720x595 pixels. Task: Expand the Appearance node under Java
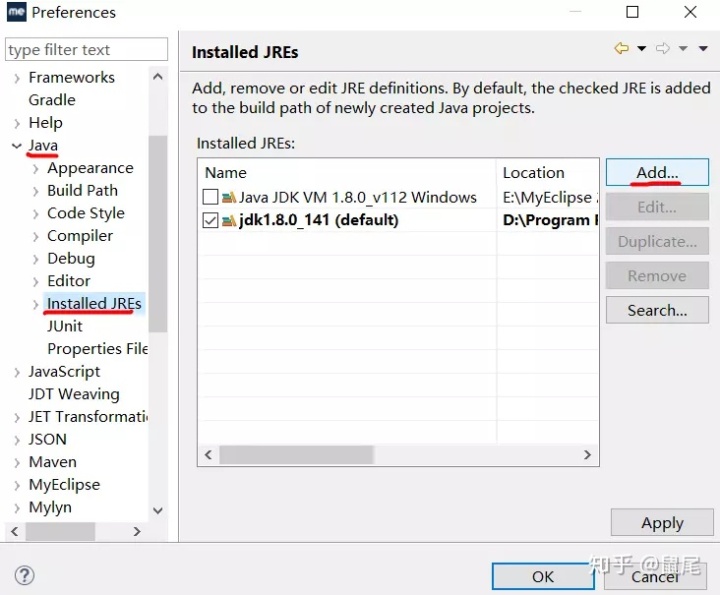[x=35, y=168]
